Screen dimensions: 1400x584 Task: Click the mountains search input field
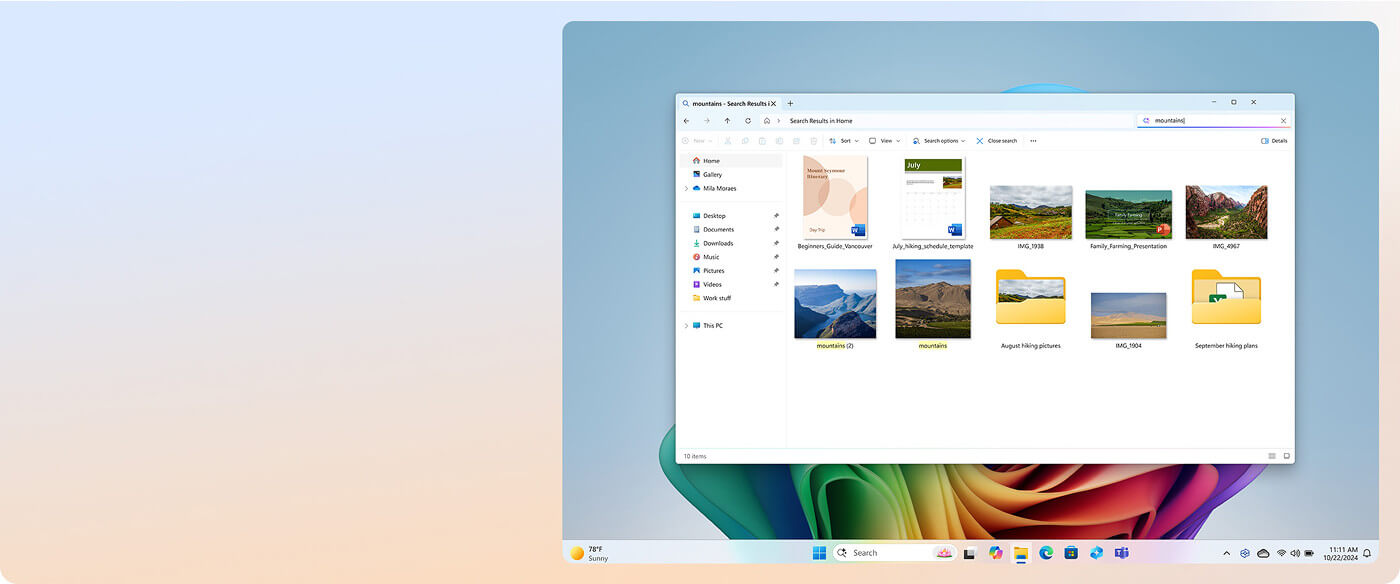(x=1213, y=121)
